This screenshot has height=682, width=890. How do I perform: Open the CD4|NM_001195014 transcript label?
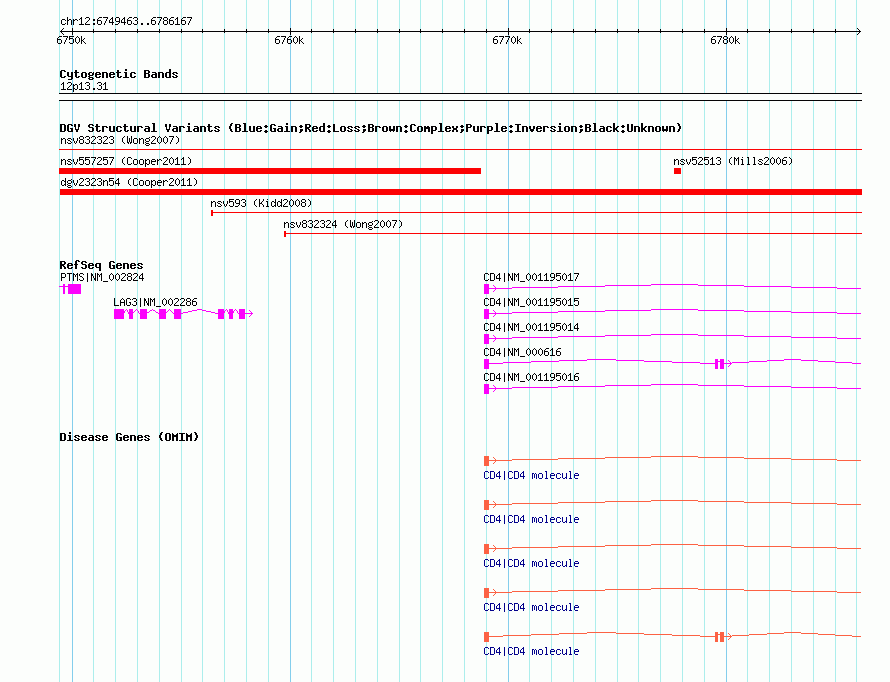pyautogui.click(x=531, y=327)
